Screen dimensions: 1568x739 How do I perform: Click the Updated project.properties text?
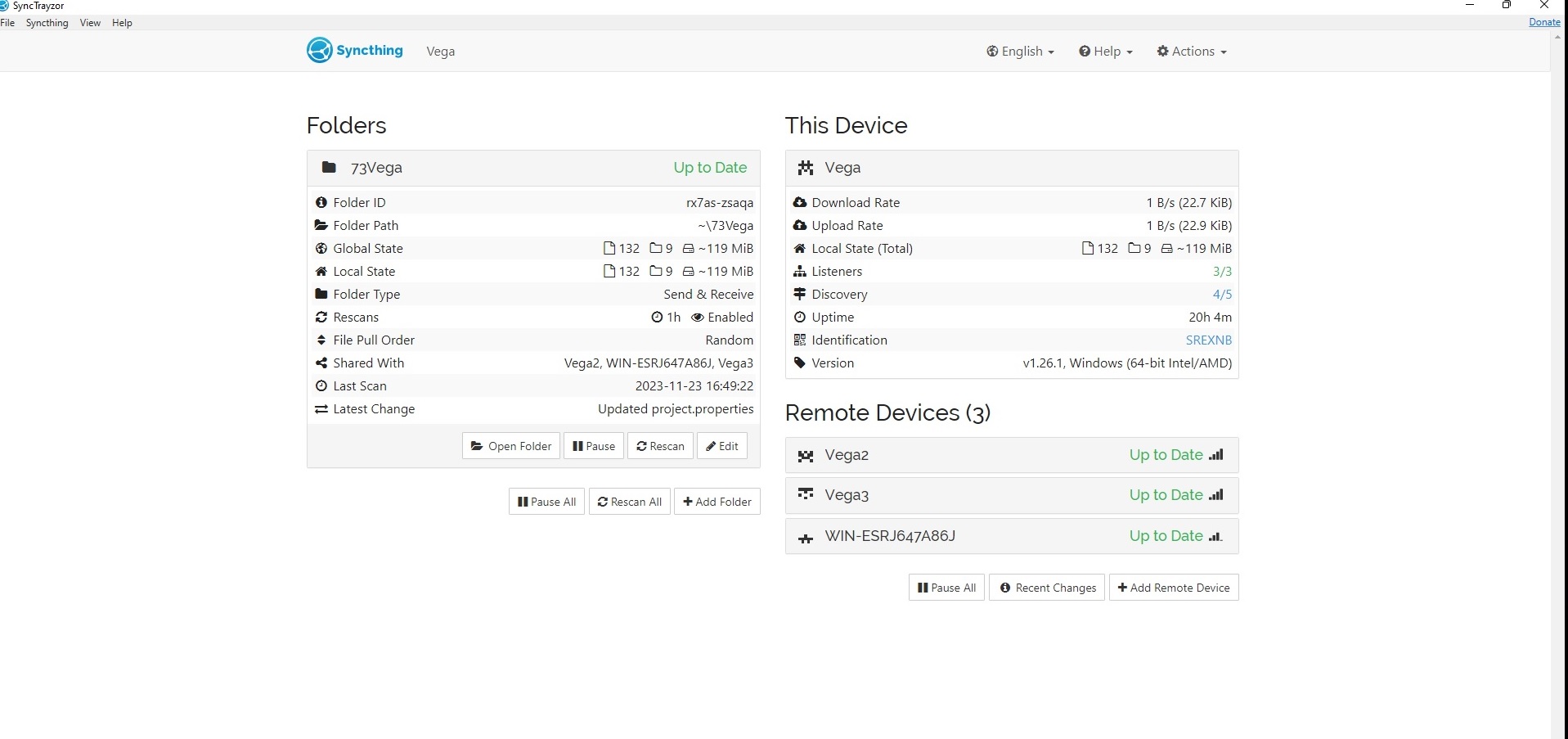click(676, 408)
